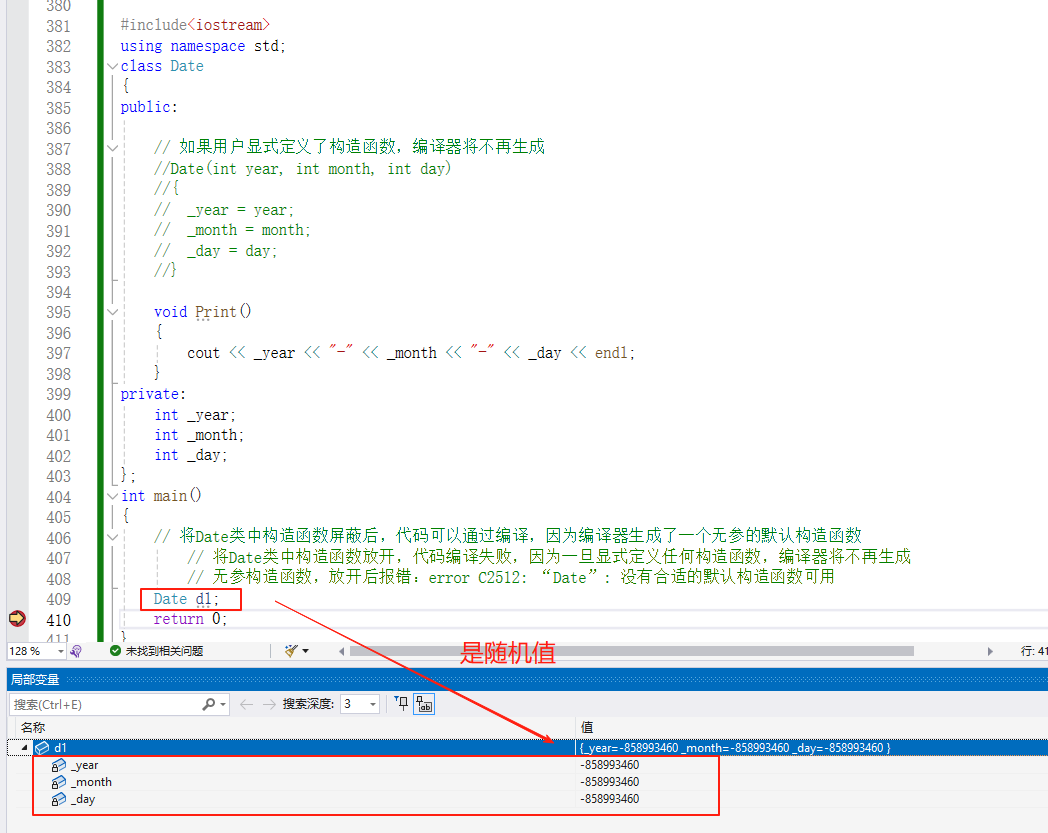
Task: Click int _year; declaration on line 400
Action: [x=195, y=414]
